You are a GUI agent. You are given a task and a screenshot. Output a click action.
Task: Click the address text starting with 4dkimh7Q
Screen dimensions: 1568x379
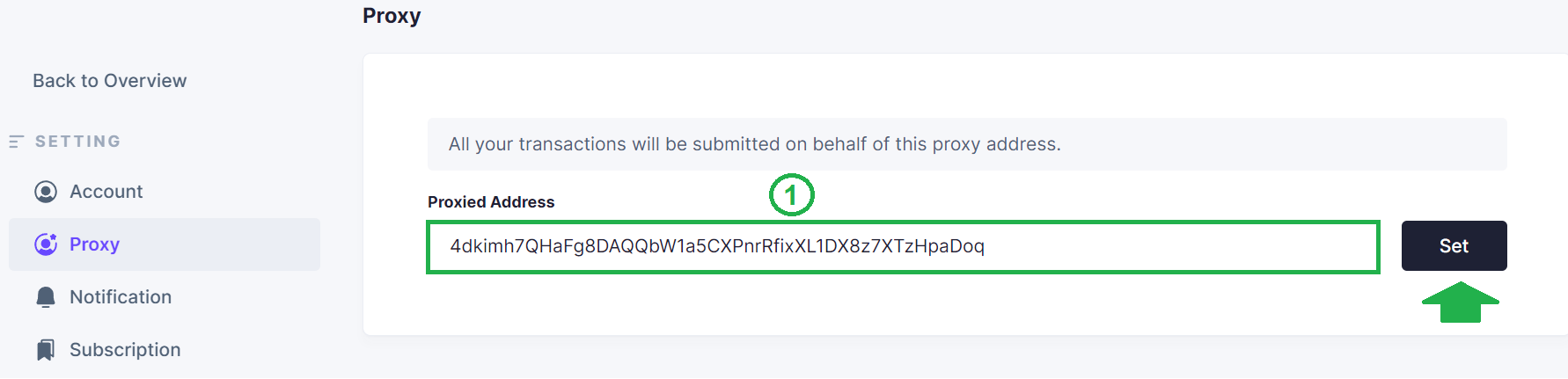[x=716, y=246]
